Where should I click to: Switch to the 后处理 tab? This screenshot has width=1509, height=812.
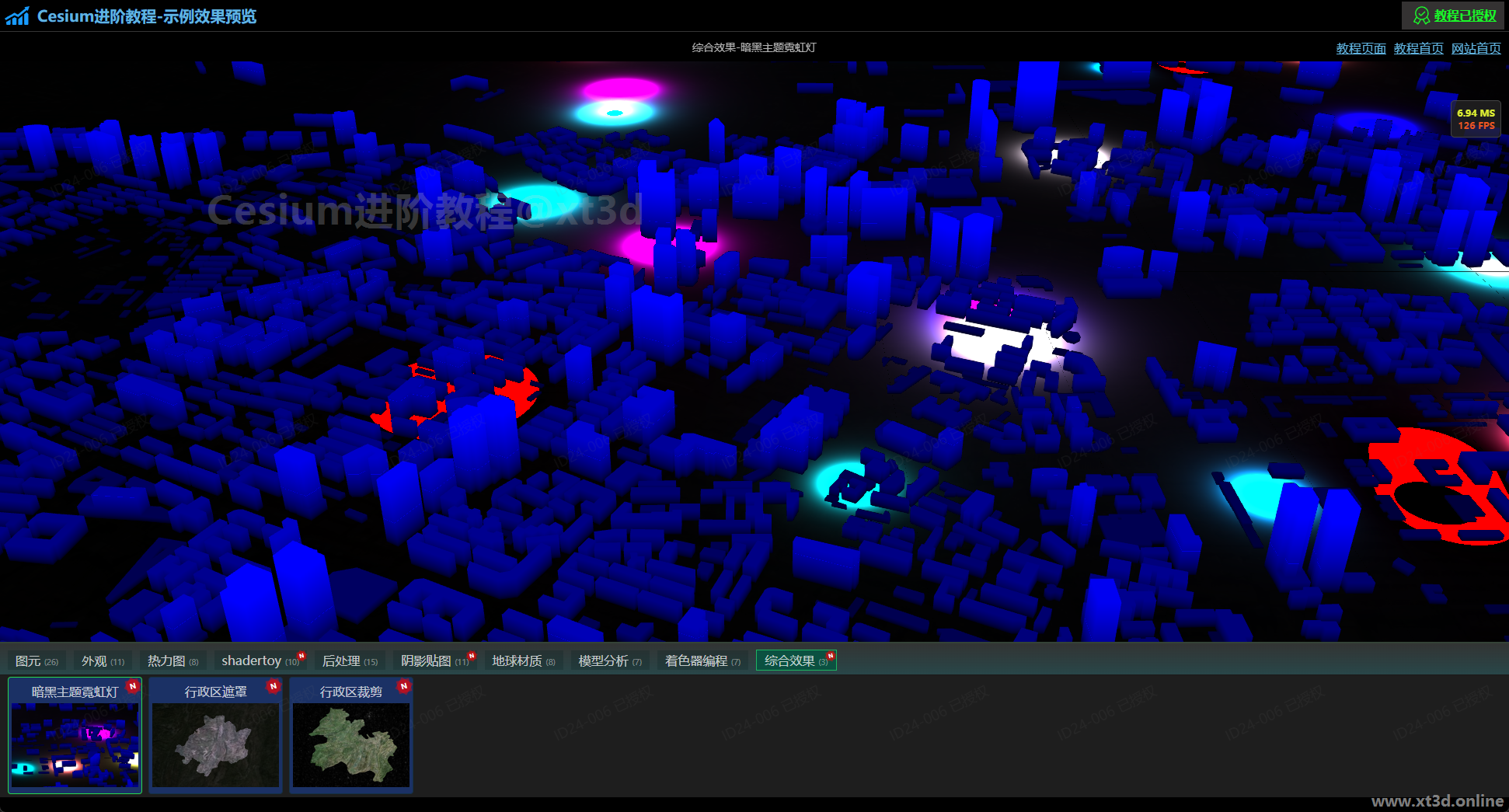tap(350, 660)
